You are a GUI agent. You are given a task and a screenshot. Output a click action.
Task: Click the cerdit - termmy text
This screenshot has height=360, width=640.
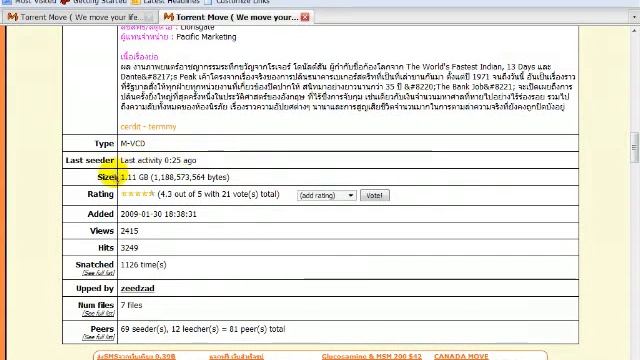[148, 127]
